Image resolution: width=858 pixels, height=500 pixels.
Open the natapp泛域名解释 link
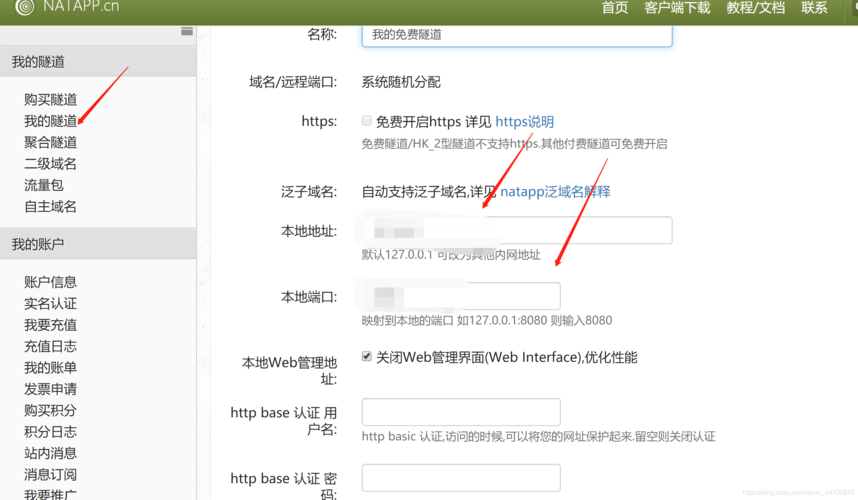555,192
